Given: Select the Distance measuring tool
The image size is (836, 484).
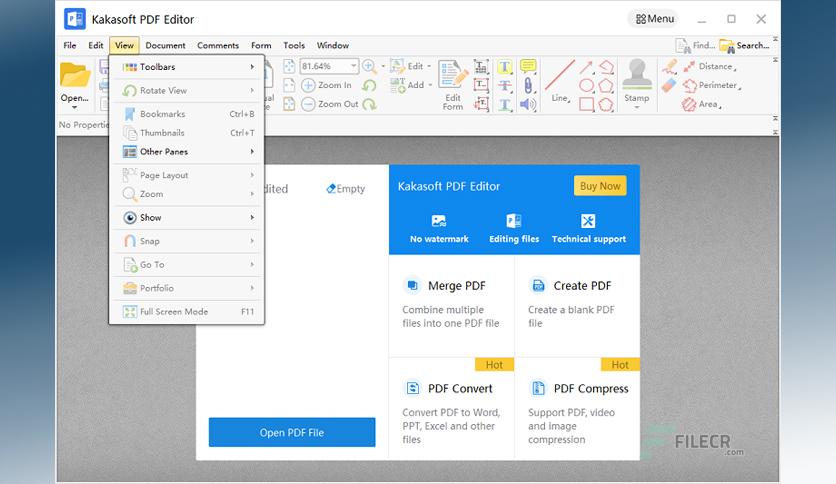Looking at the screenshot, I should click(x=709, y=67).
